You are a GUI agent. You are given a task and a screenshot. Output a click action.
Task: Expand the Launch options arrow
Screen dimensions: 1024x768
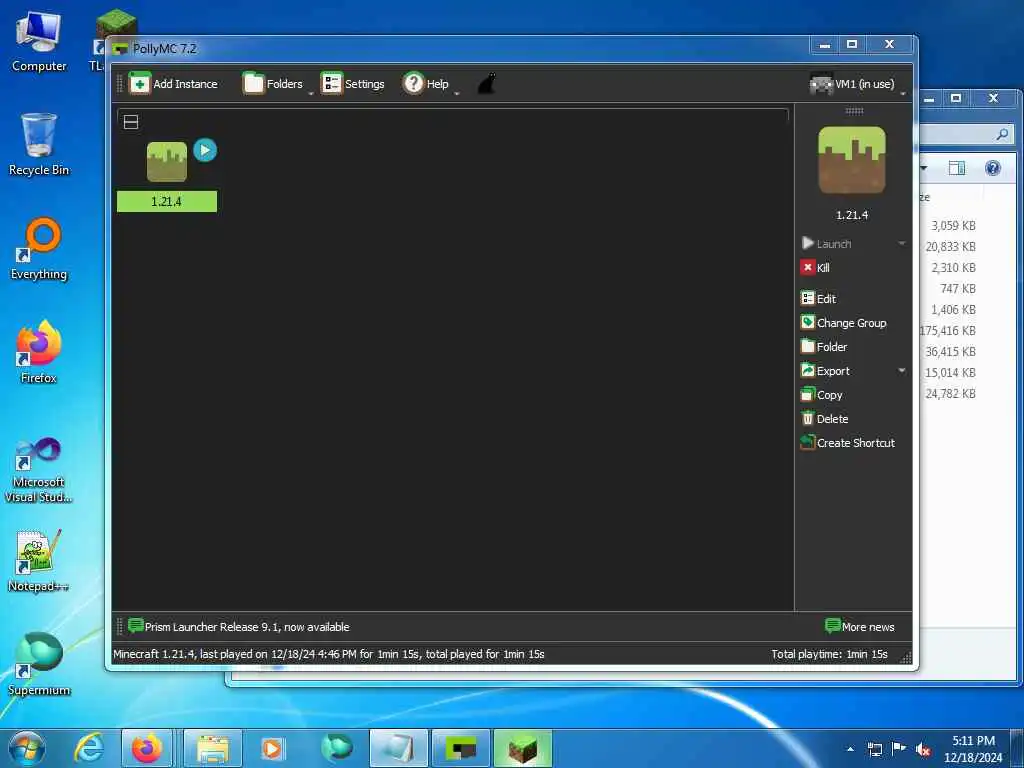click(x=902, y=244)
